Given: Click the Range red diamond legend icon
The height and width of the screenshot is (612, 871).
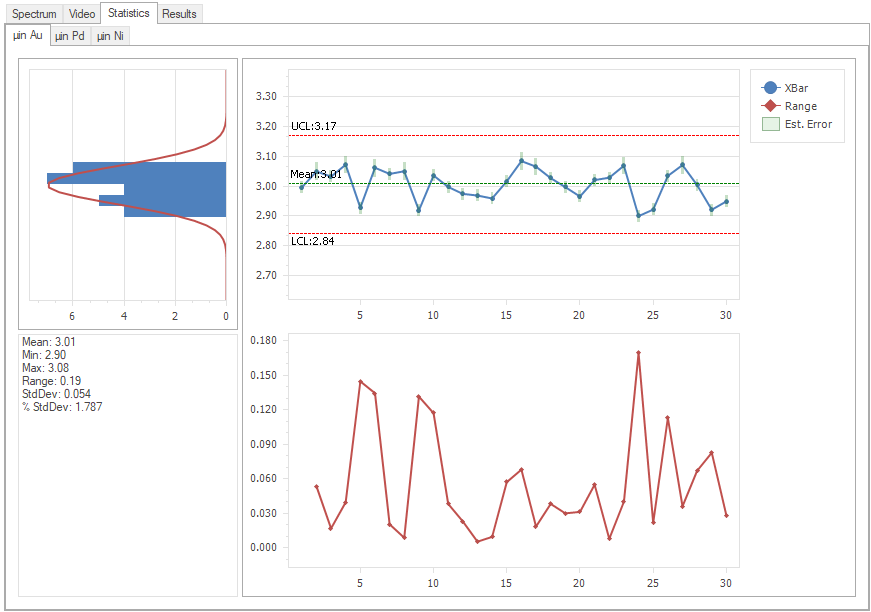Looking at the screenshot, I should point(770,106).
